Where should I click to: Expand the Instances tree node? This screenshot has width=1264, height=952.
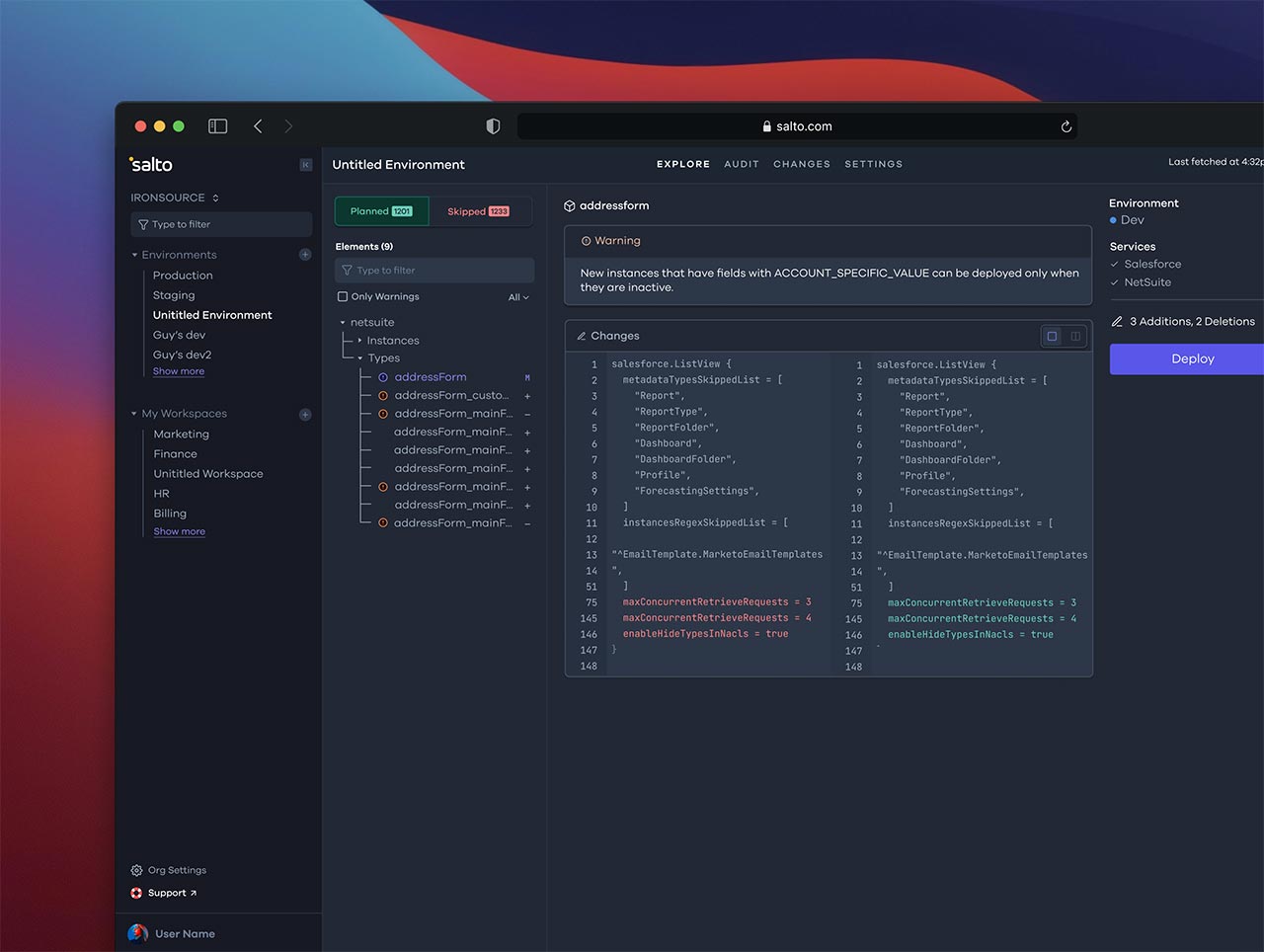pyautogui.click(x=359, y=341)
